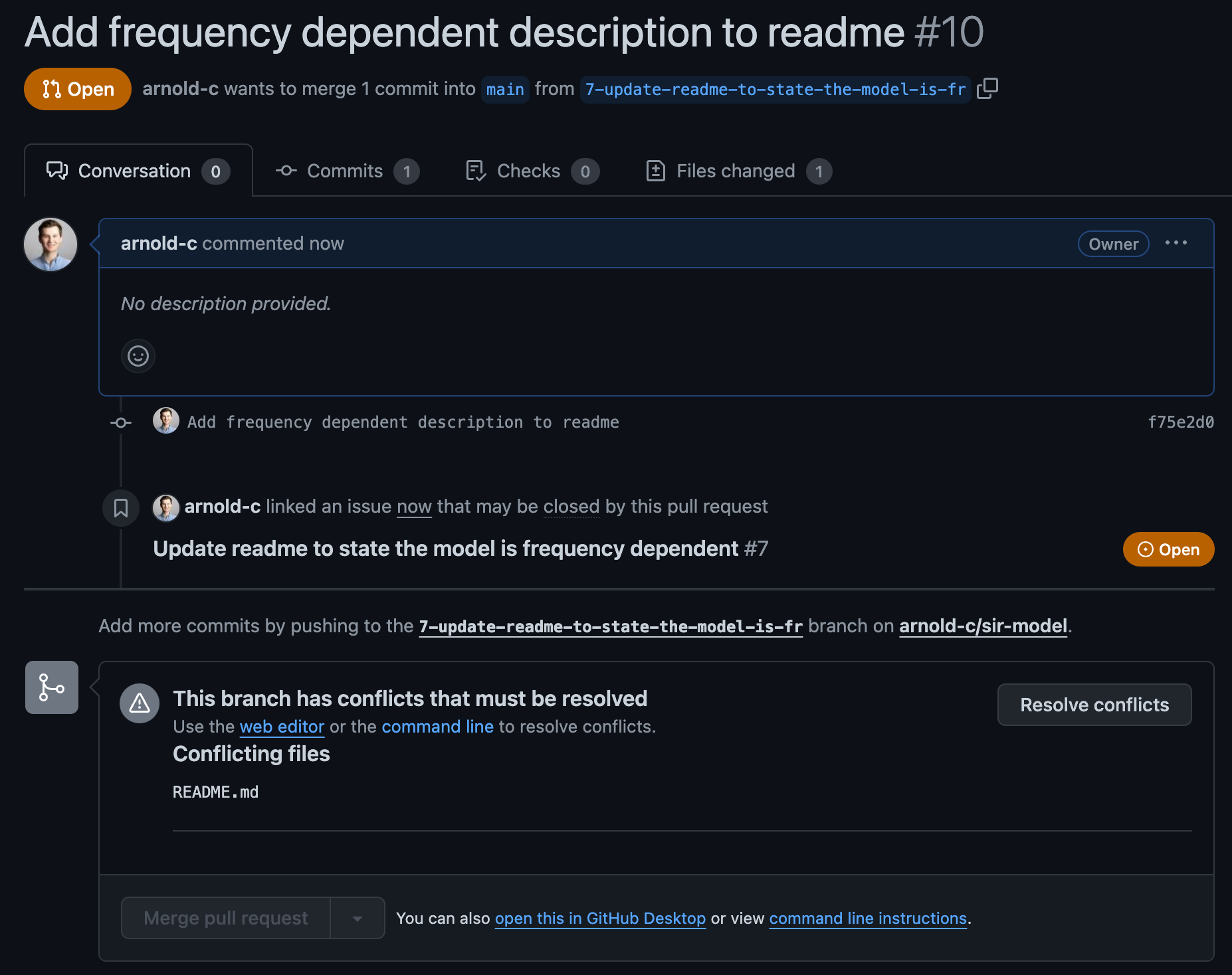Click the main base branch label
Image resolution: width=1232 pixels, height=975 pixels.
pos(505,89)
